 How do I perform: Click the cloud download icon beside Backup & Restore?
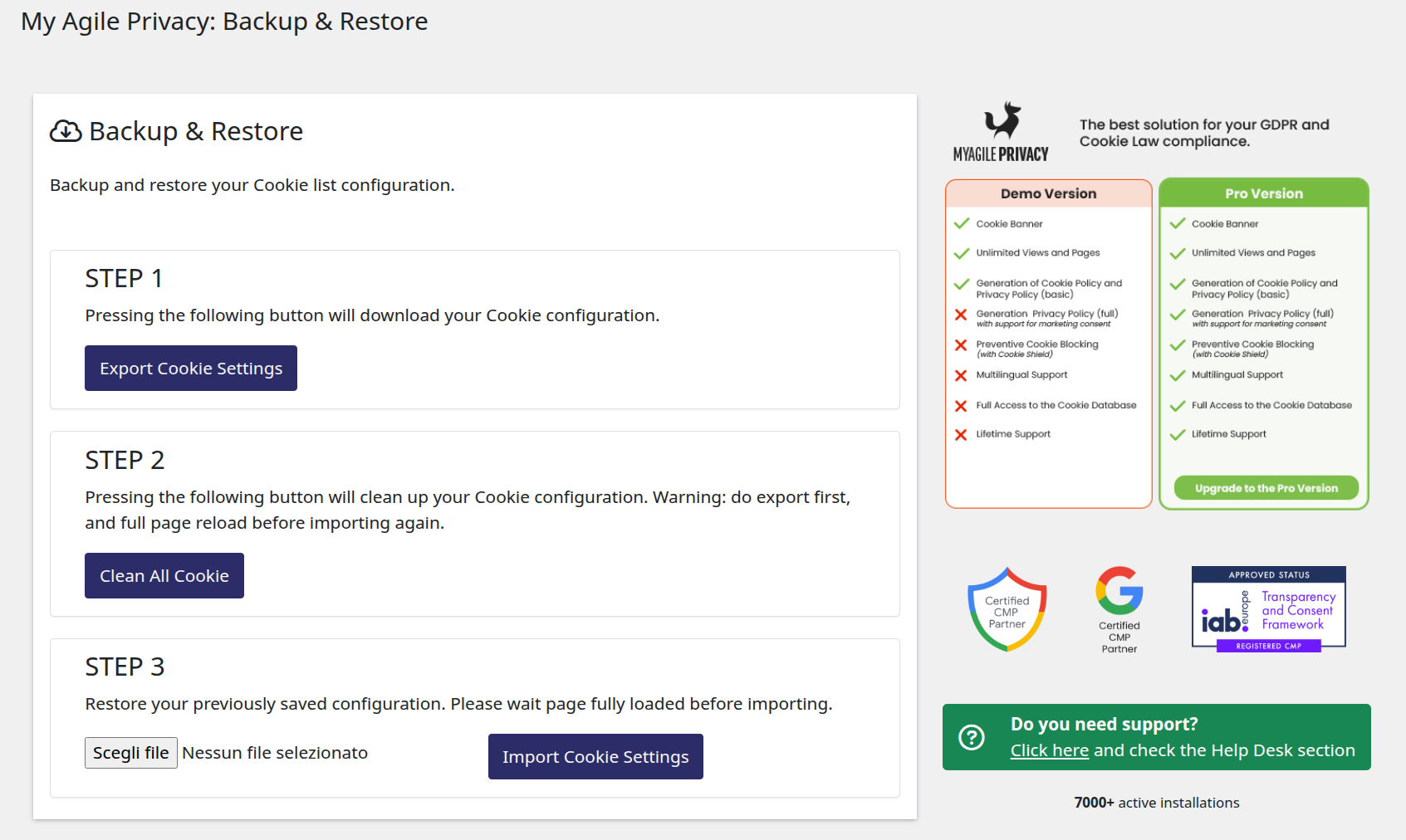(64, 130)
